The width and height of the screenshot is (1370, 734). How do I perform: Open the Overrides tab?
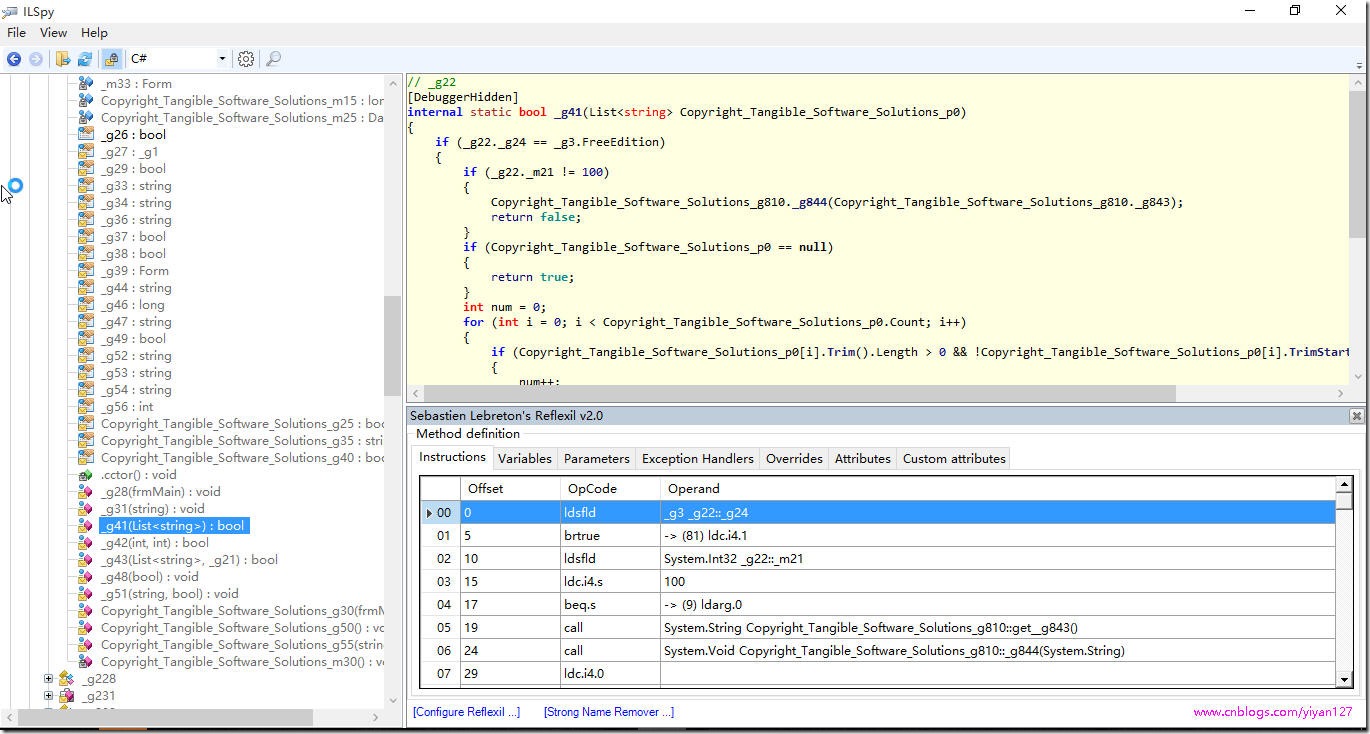pos(794,459)
